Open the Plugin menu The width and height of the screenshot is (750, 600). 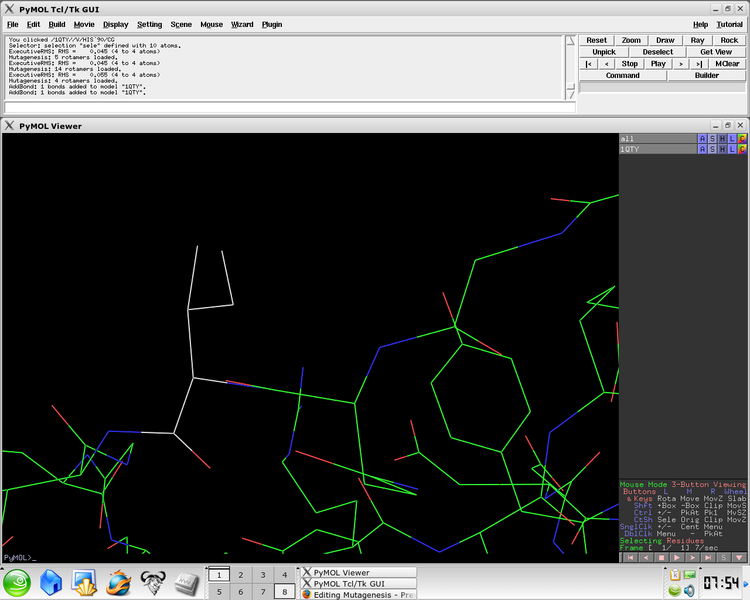click(x=272, y=24)
